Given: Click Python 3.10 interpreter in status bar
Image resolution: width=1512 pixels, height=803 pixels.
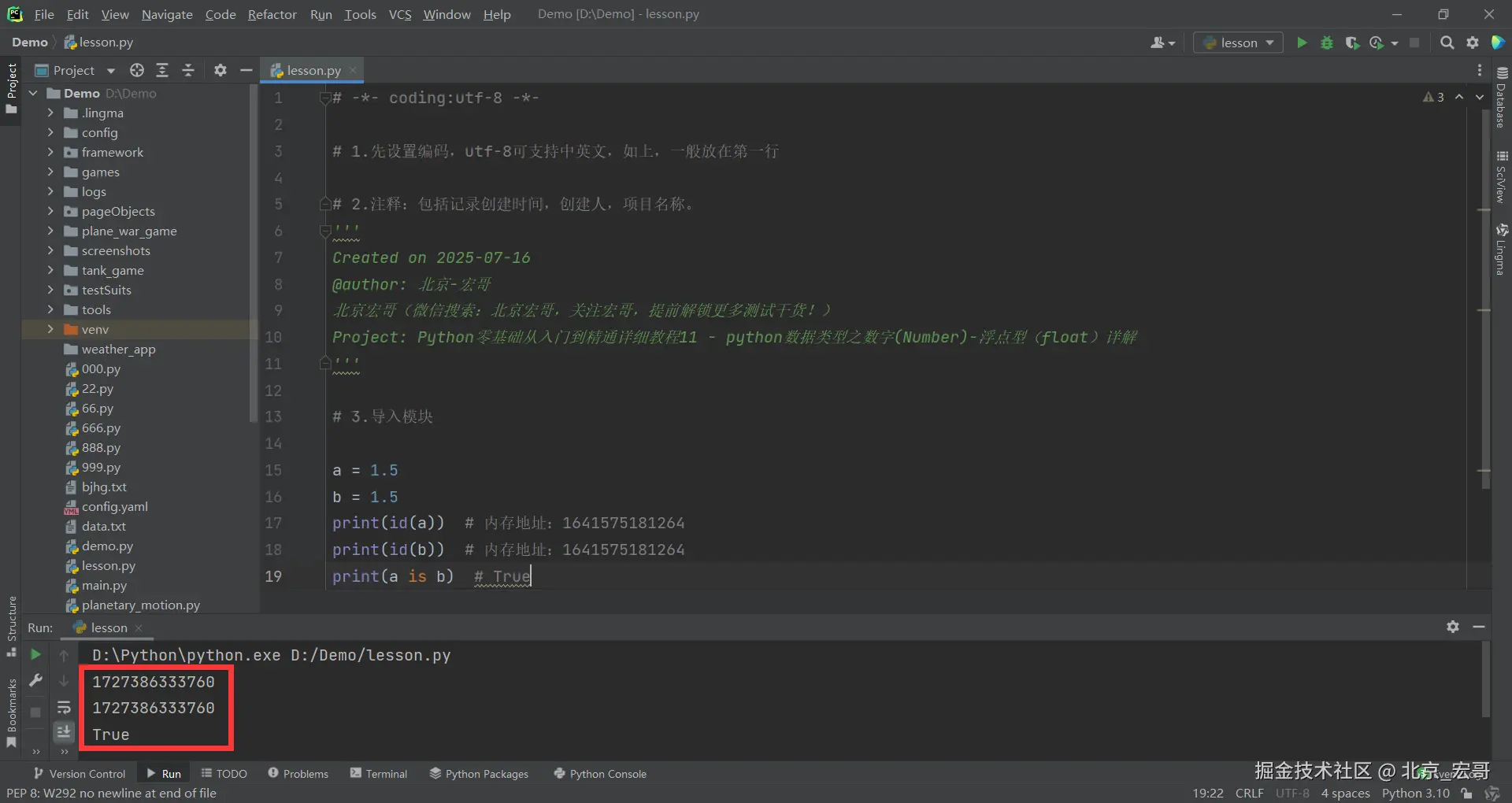Looking at the screenshot, I should [x=1415, y=793].
